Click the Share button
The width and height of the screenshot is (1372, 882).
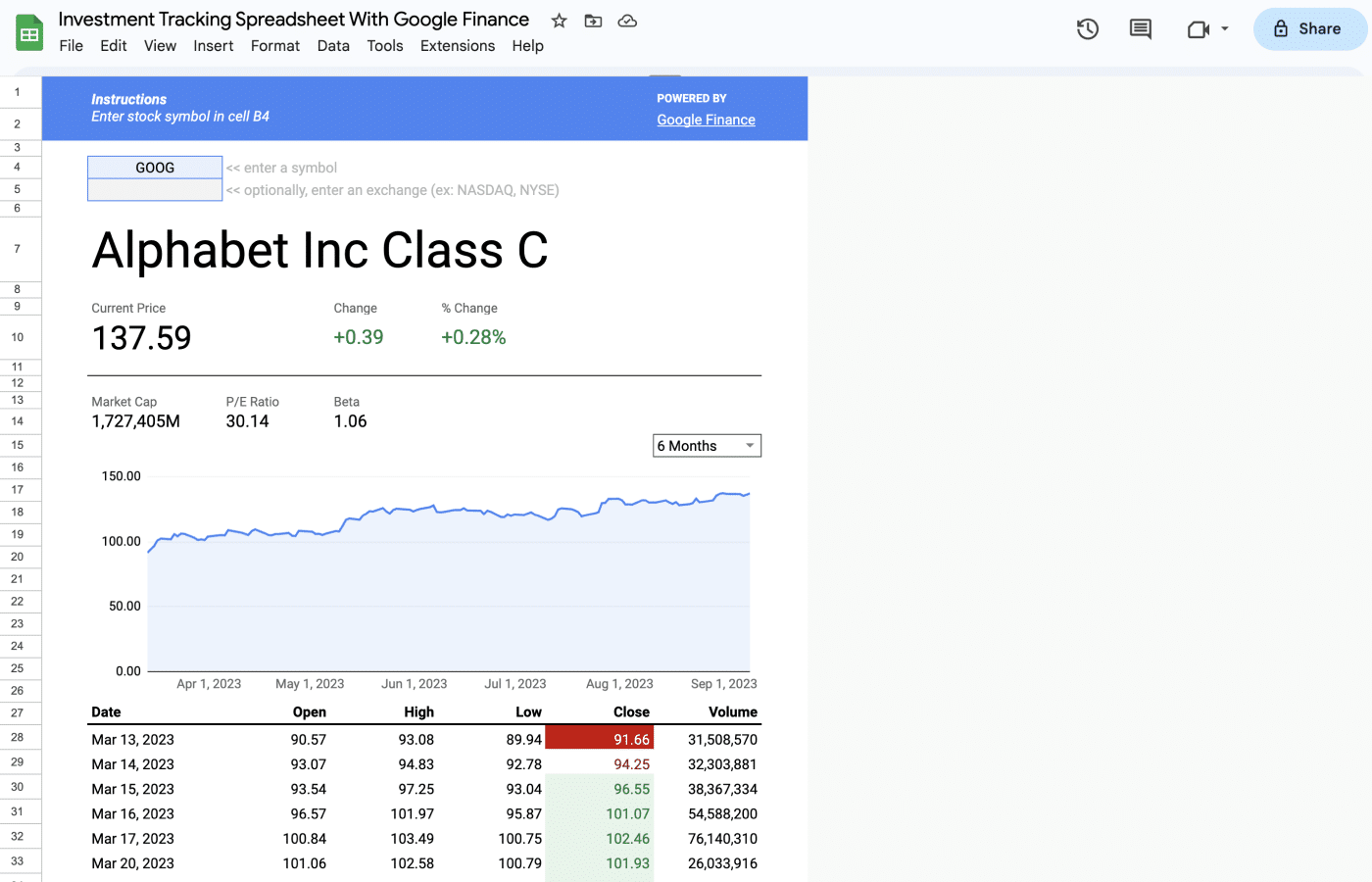(x=1309, y=29)
